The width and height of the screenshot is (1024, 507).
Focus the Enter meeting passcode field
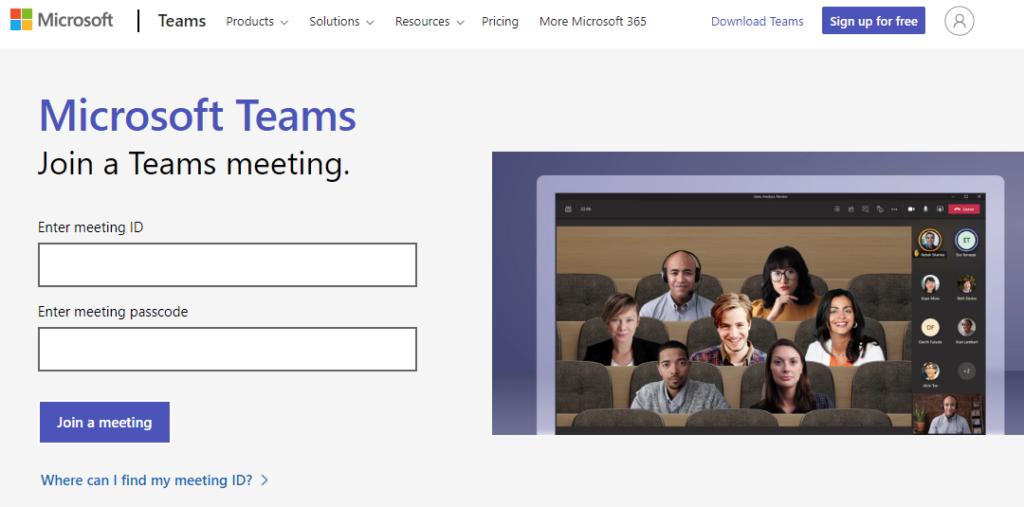[227, 349]
